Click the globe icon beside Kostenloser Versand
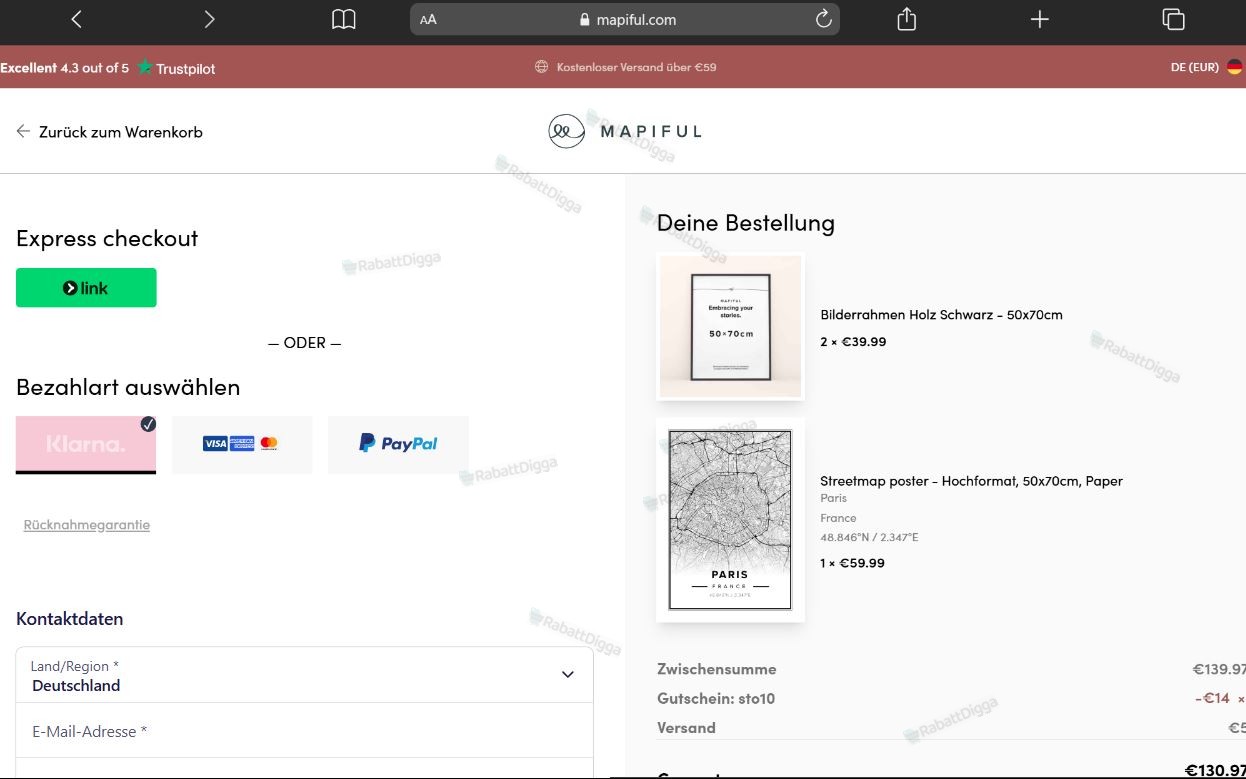1246x779 pixels. [x=541, y=67]
